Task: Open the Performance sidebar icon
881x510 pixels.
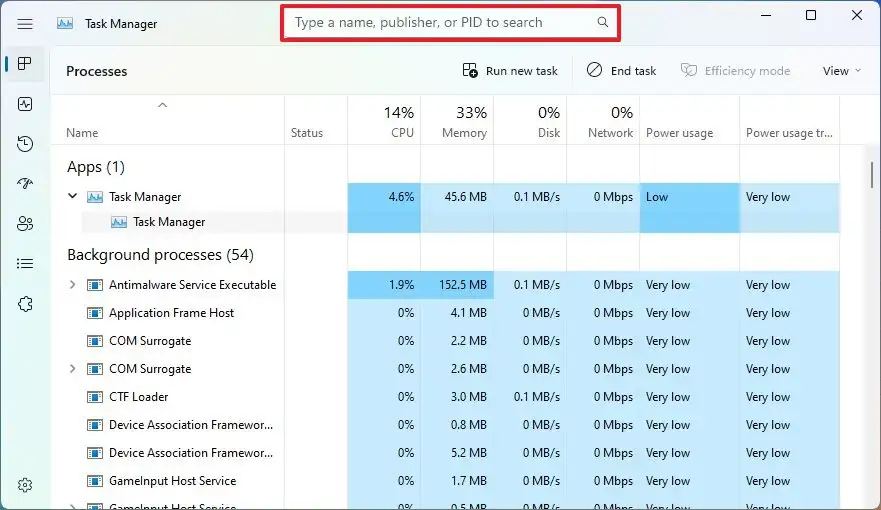Action: (25, 104)
